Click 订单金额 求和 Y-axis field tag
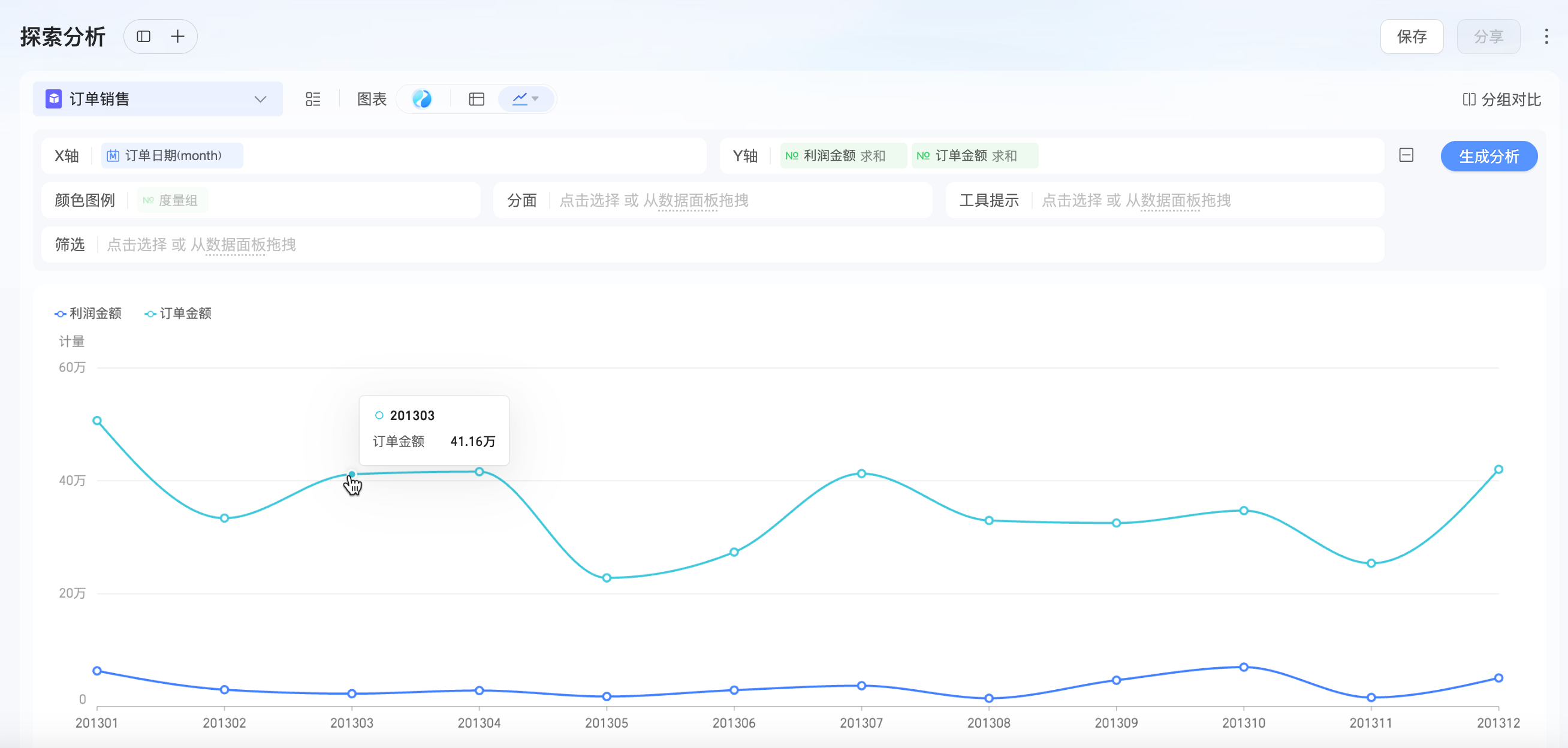This screenshot has width=1568, height=748. click(x=974, y=156)
